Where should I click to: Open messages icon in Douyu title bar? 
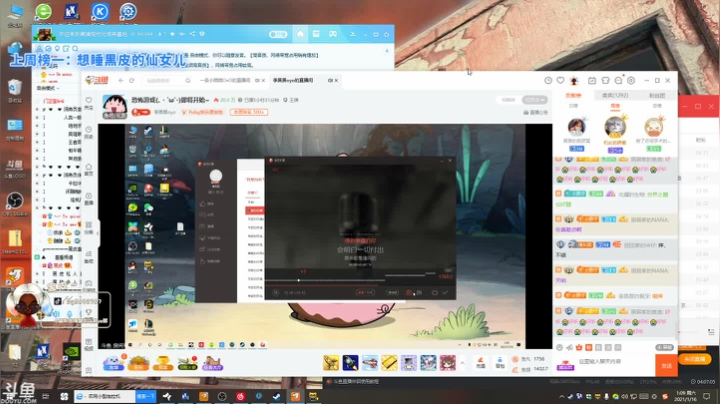pos(618,80)
